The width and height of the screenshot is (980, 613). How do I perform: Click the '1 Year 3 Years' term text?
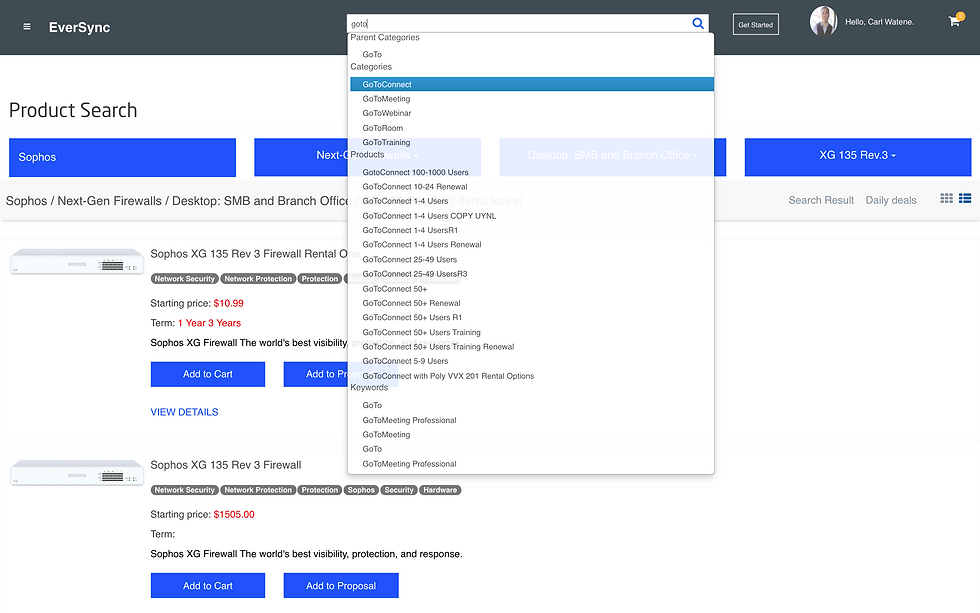click(x=209, y=323)
